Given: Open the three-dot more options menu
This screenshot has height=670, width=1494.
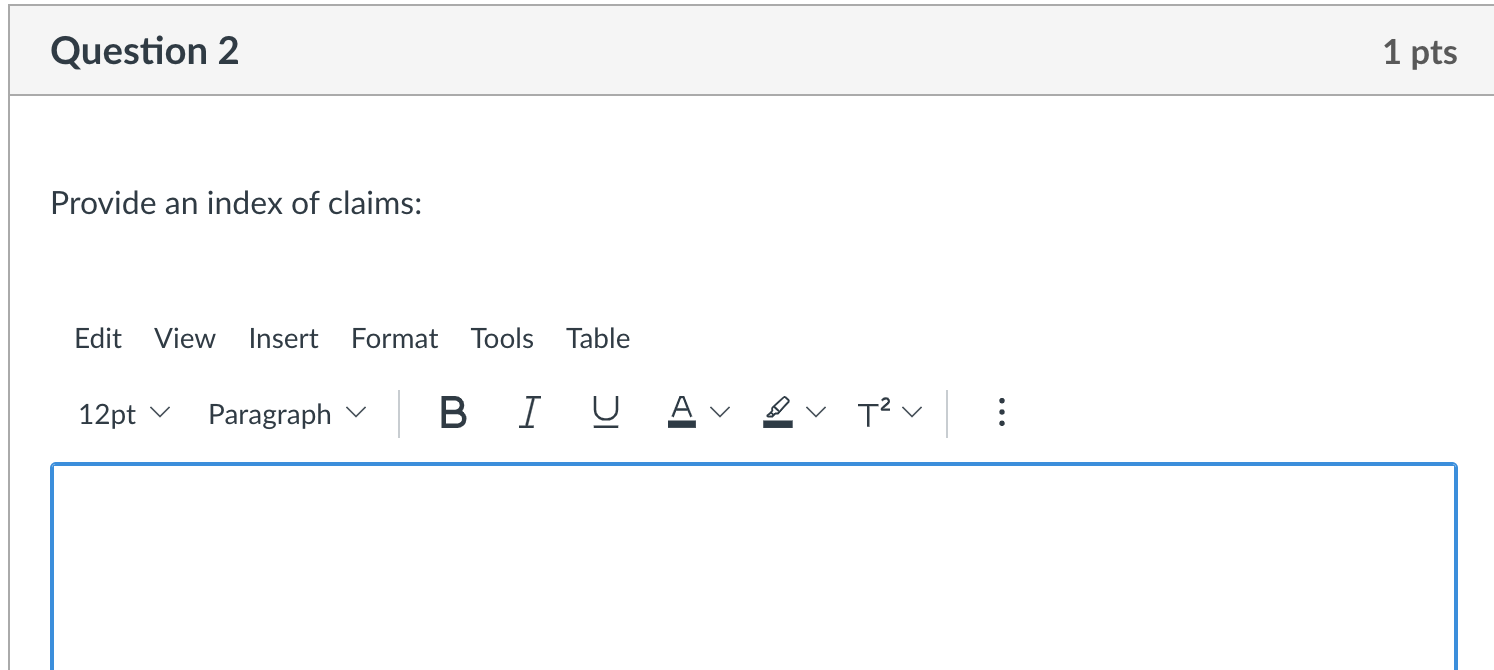Looking at the screenshot, I should (x=1002, y=413).
